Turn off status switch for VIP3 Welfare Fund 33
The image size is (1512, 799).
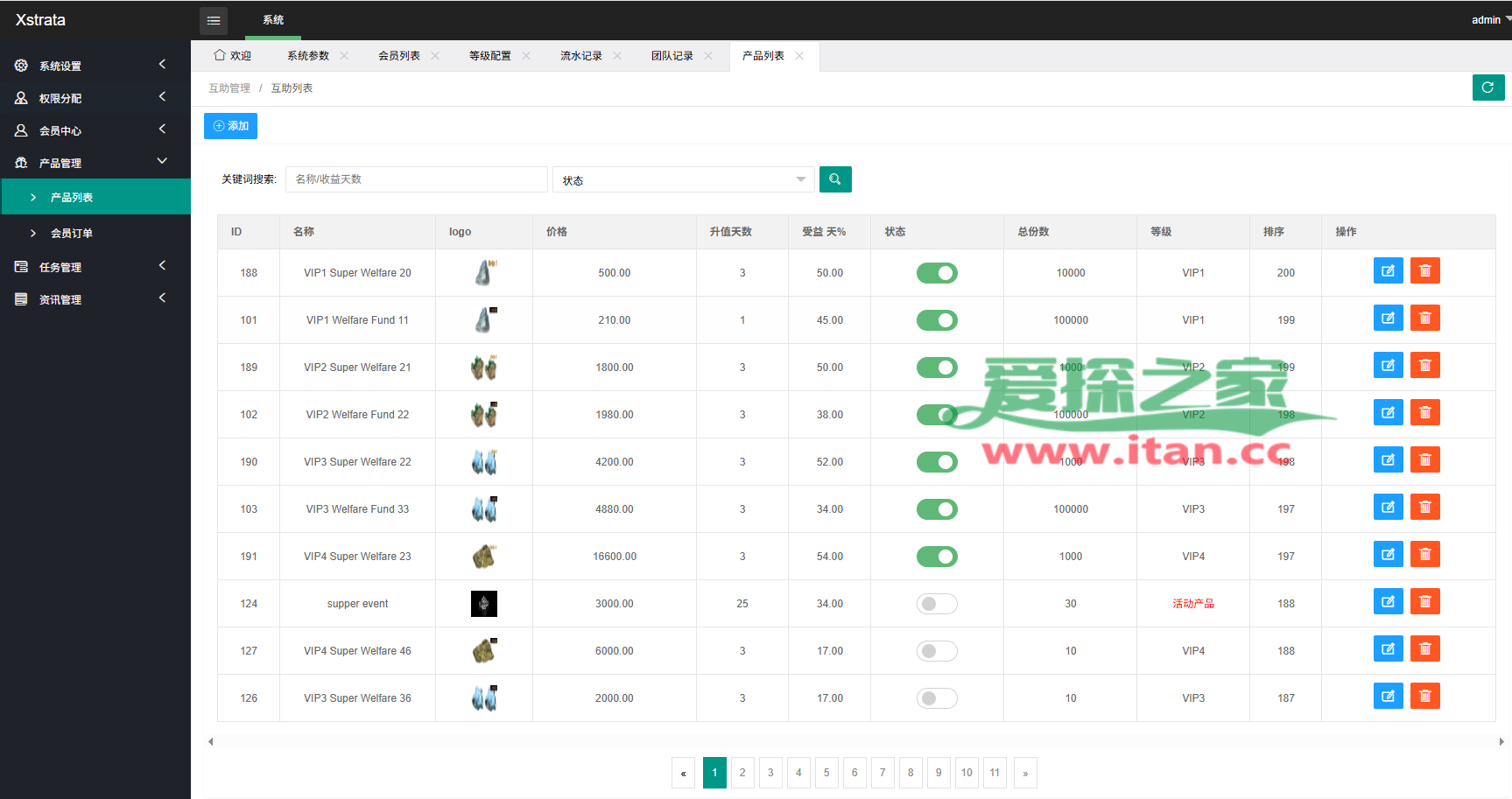937,509
